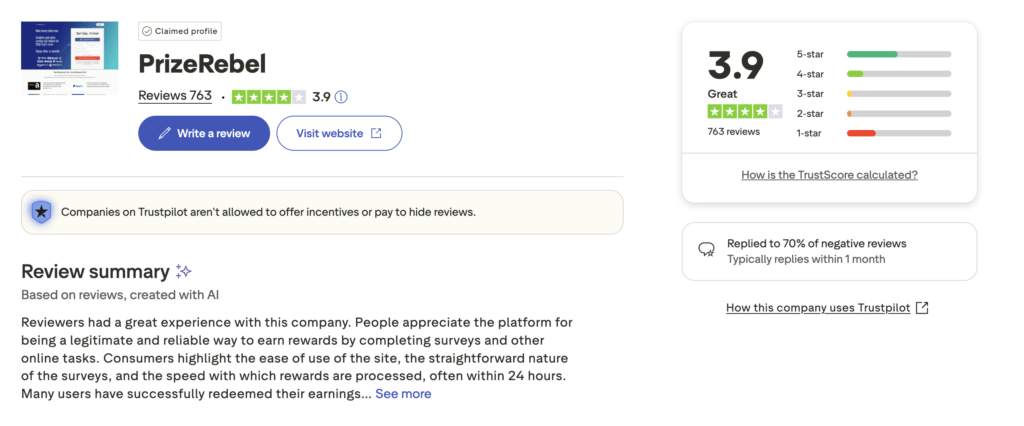This screenshot has height=426, width=1024.
Task: Open the Reviews 763 link
Action: point(175,96)
